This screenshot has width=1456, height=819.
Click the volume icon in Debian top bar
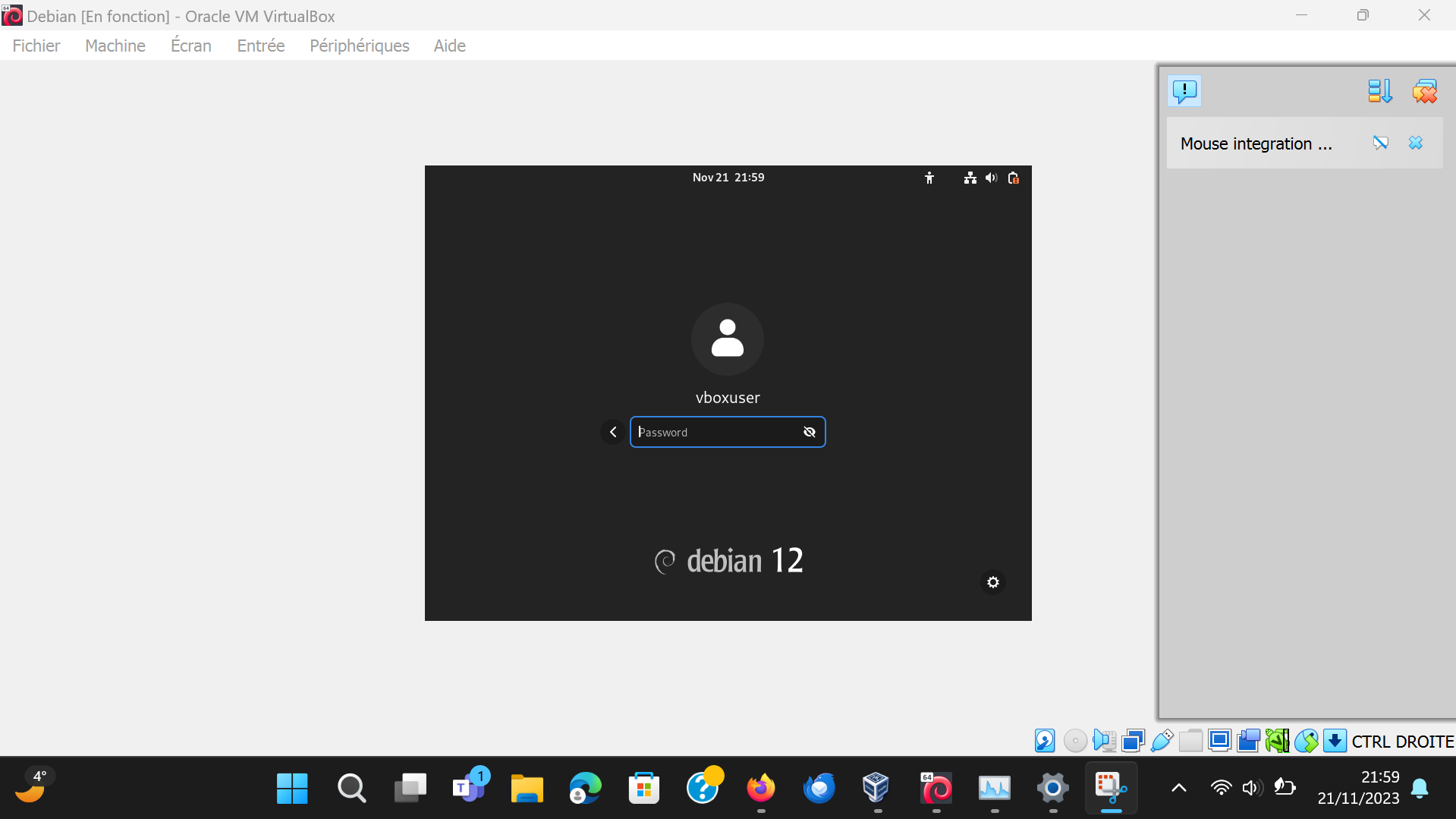pyautogui.click(x=991, y=178)
